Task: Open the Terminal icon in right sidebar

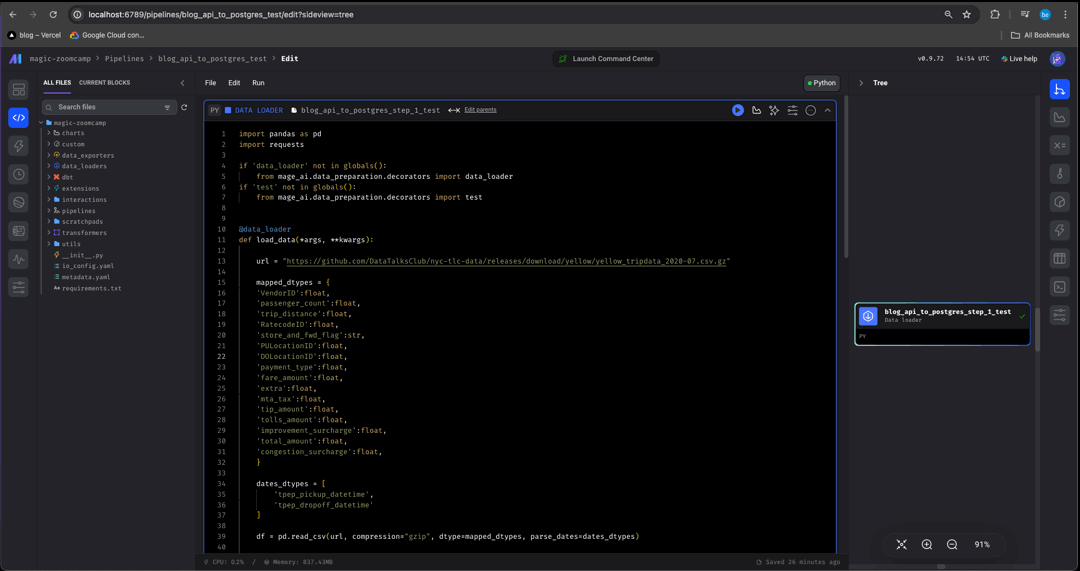Action: click(x=1059, y=287)
